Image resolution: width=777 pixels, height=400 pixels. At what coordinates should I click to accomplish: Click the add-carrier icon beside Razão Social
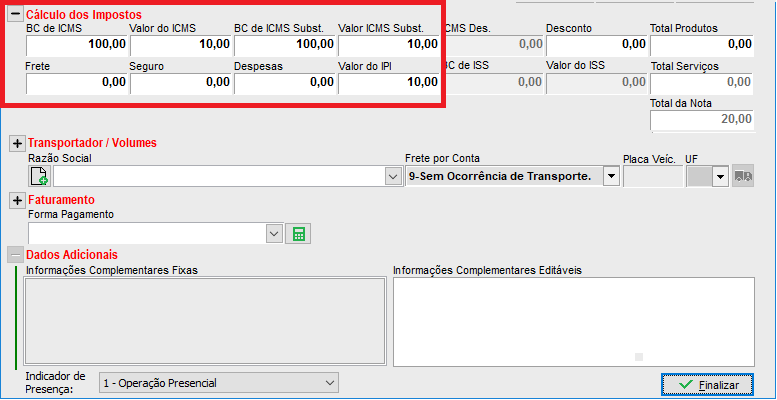(x=40, y=176)
